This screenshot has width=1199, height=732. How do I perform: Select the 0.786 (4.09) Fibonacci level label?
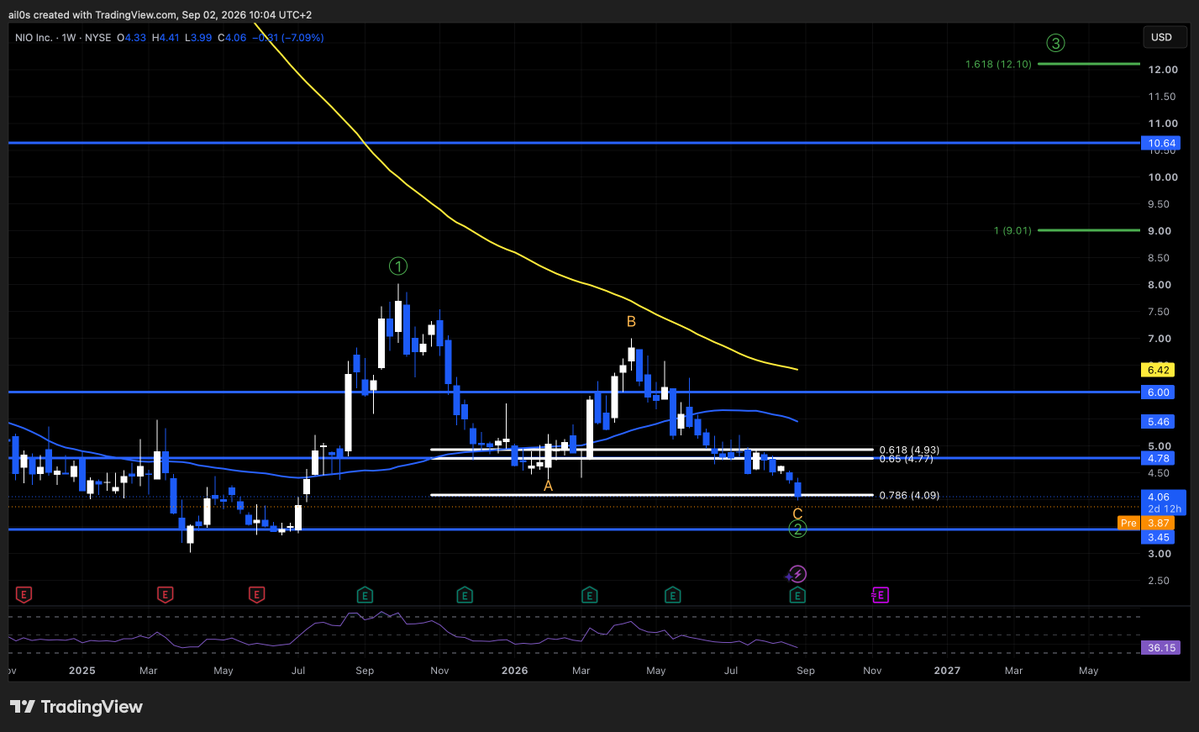tap(909, 496)
